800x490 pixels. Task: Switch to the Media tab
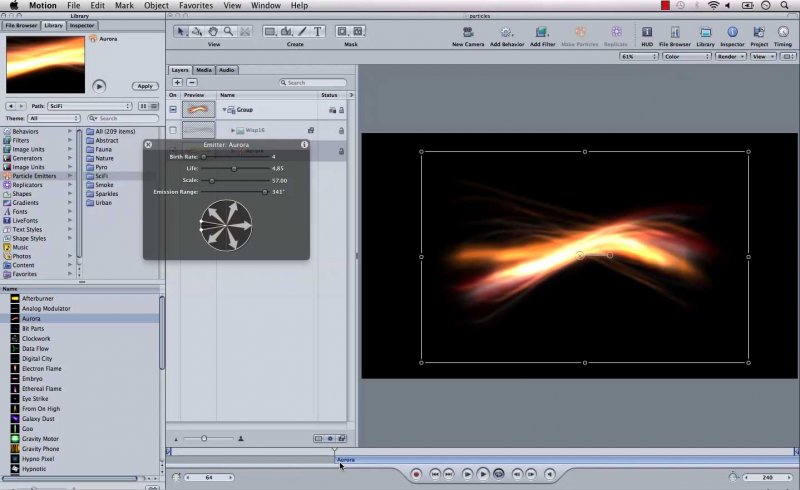[203, 70]
